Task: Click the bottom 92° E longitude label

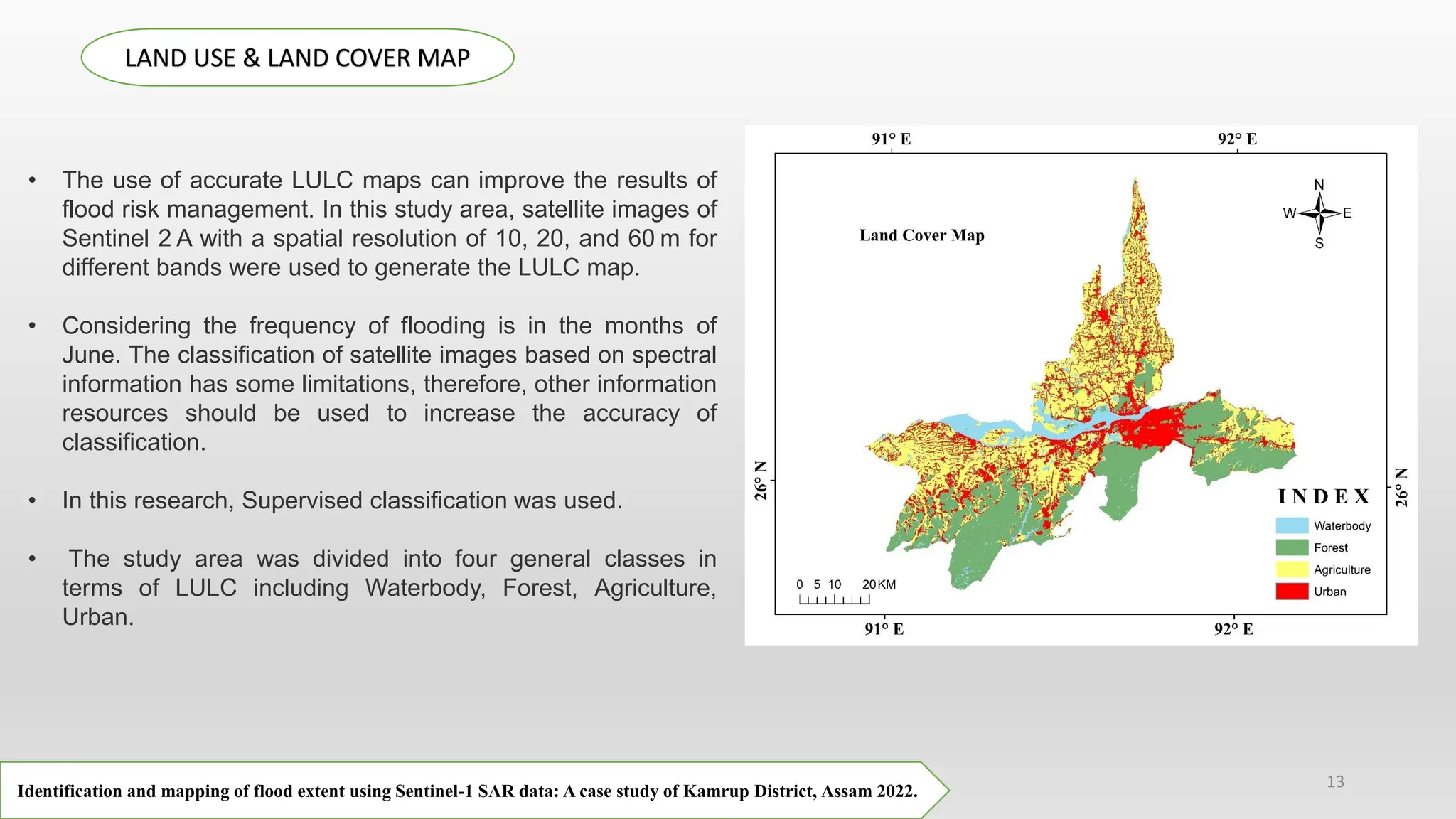Action: (1233, 629)
